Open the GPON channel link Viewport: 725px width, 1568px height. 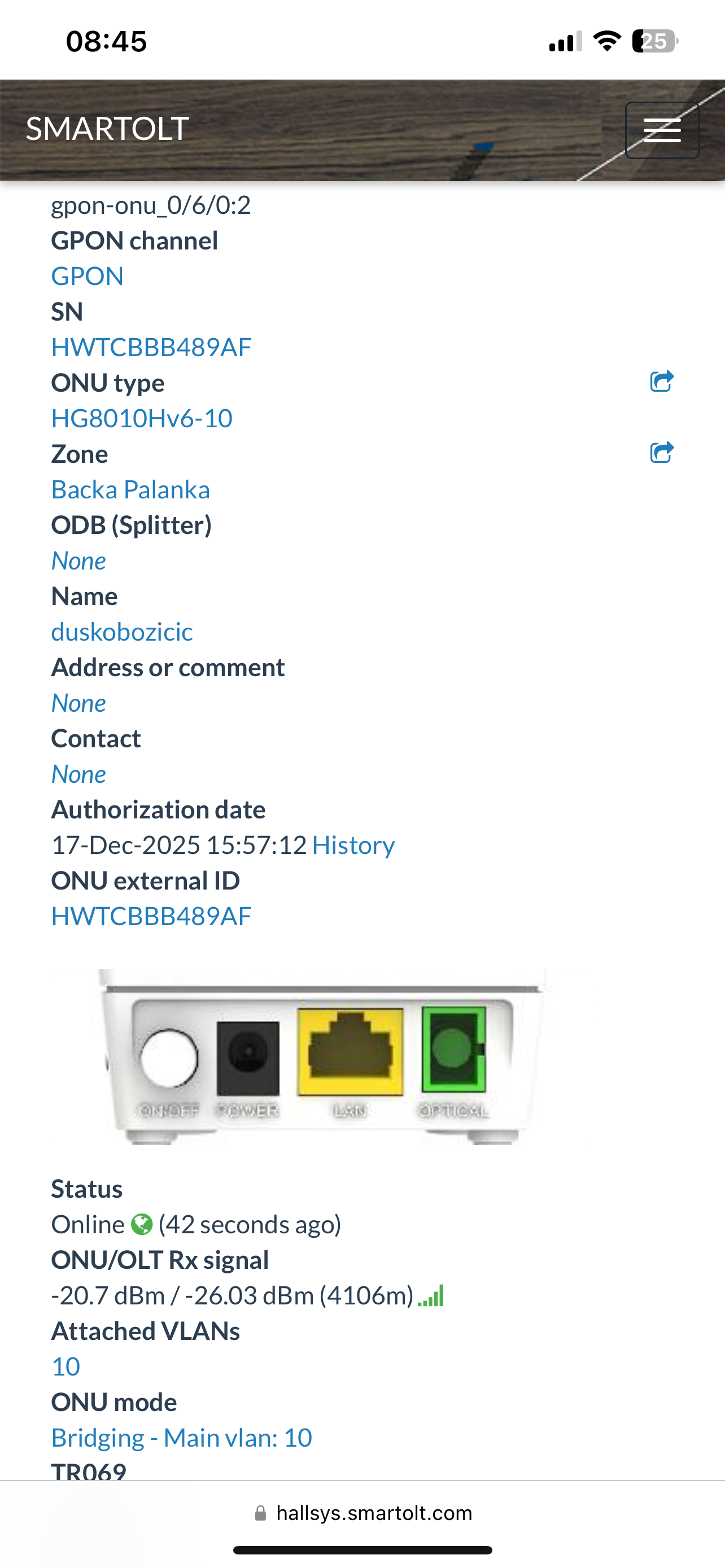[x=87, y=277]
